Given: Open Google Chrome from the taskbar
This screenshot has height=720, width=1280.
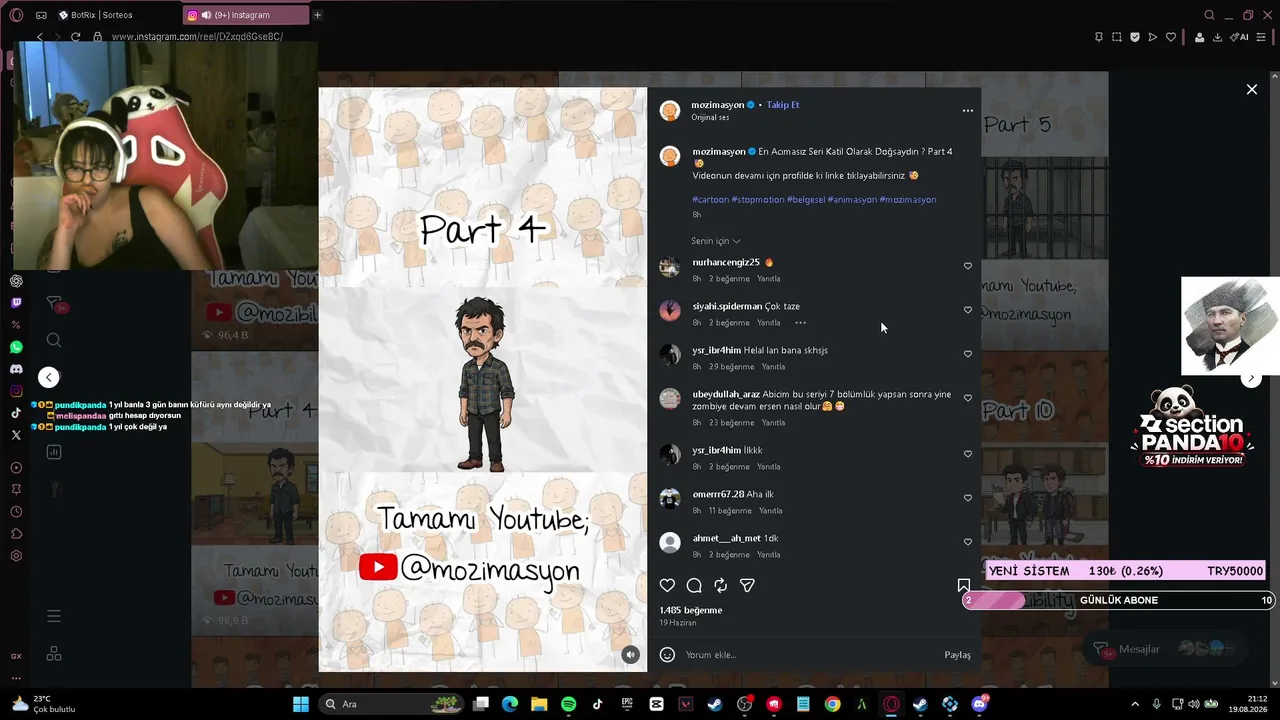Looking at the screenshot, I should click(x=832, y=704).
